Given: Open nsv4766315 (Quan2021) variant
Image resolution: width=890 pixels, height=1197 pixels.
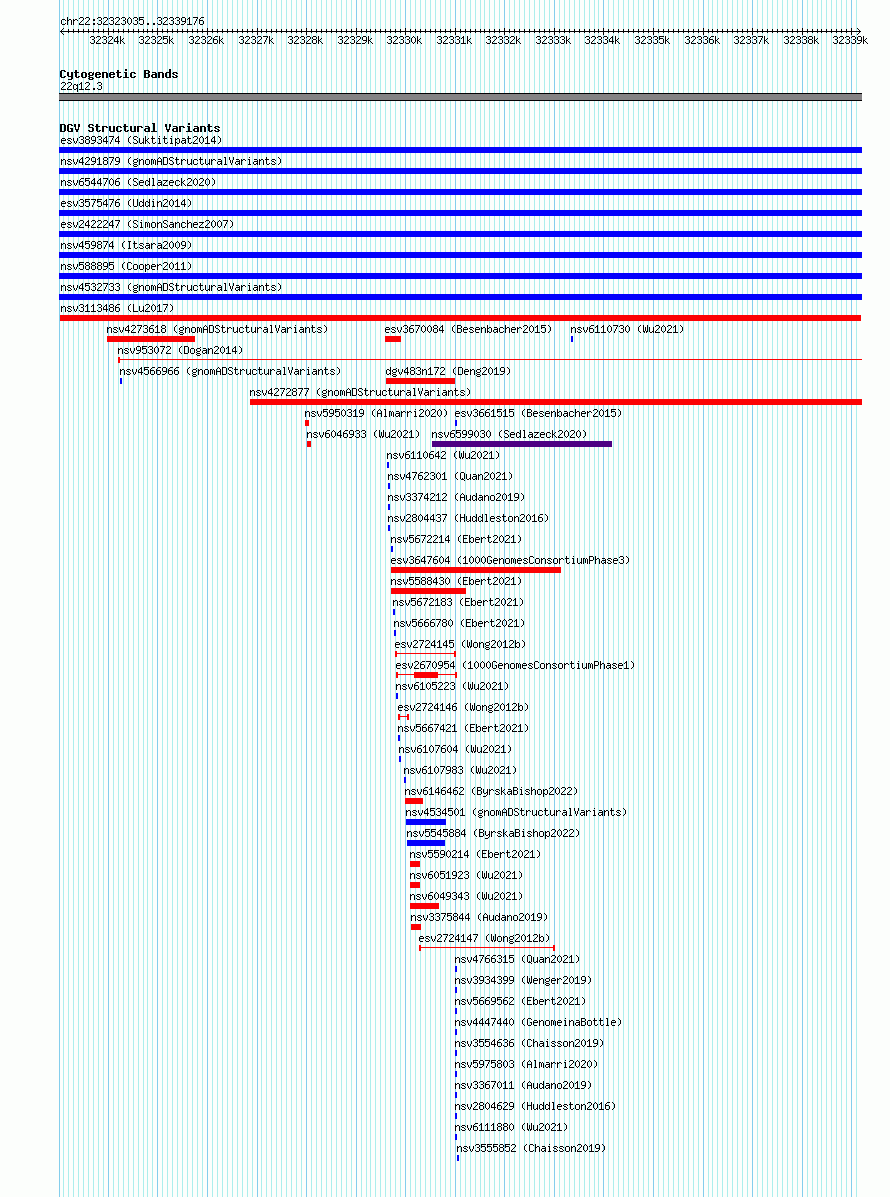Looking at the screenshot, I should 518,959.
